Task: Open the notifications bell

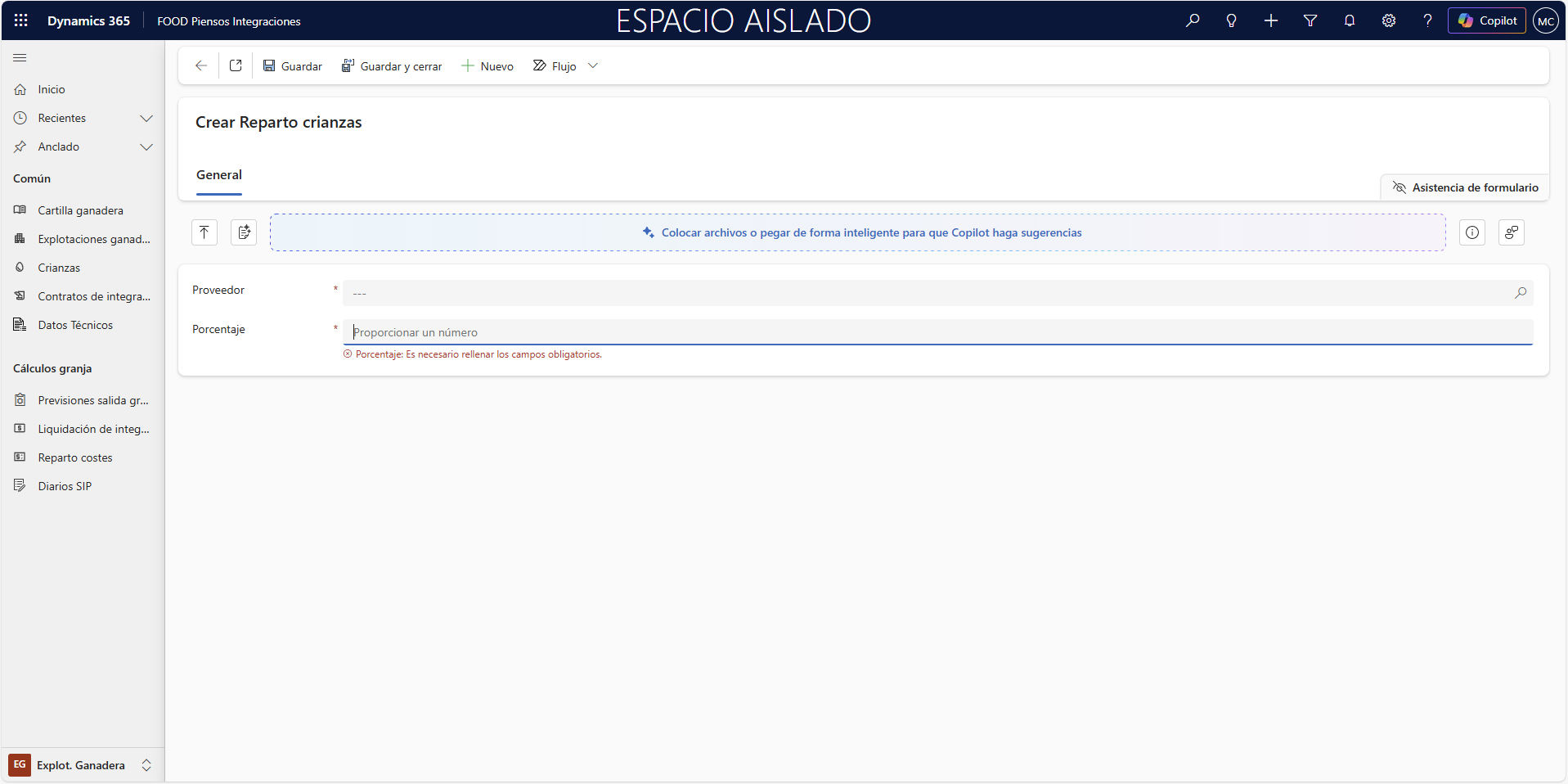Action: click(x=1349, y=20)
